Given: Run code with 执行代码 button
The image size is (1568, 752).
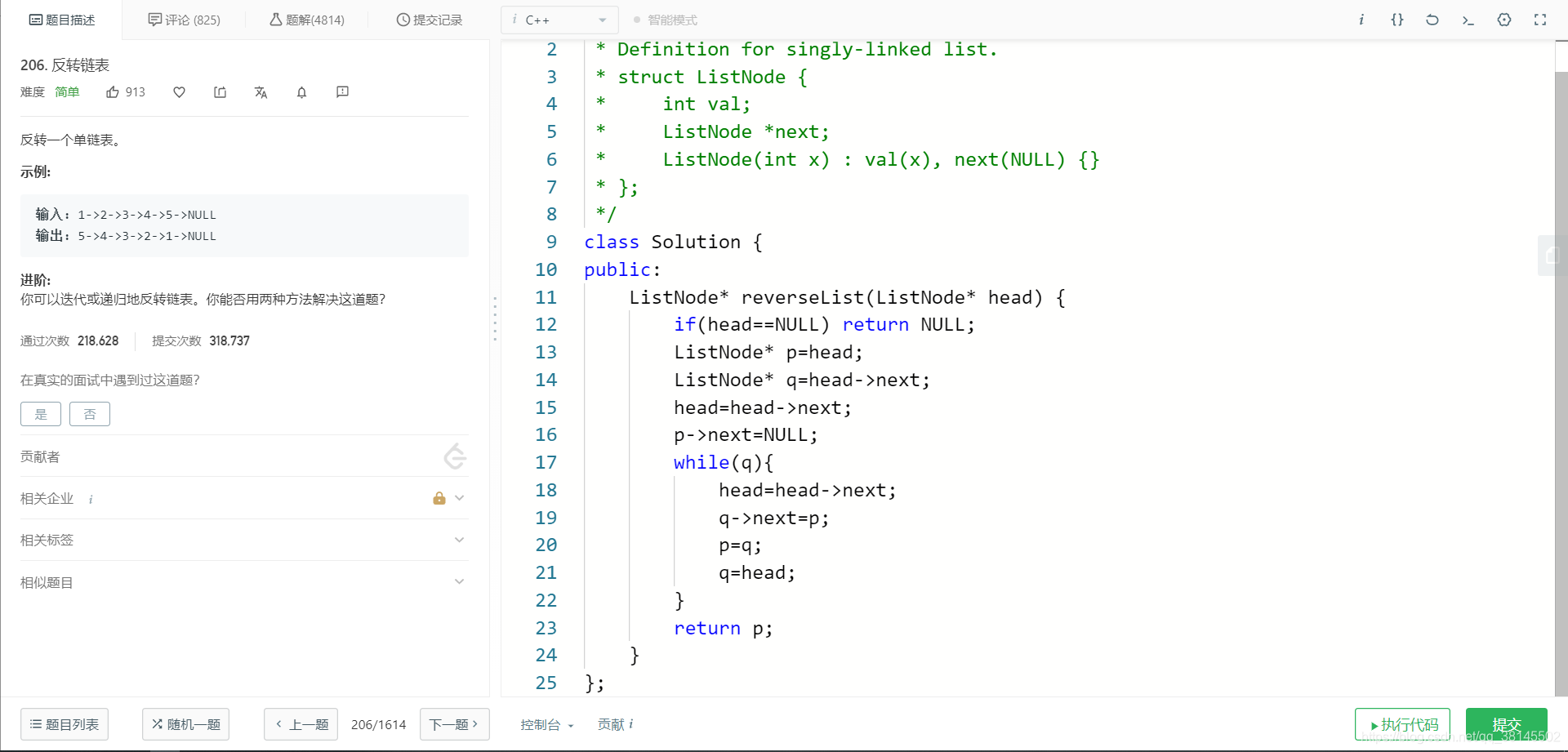Looking at the screenshot, I should pyautogui.click(x=1402, y=724).
